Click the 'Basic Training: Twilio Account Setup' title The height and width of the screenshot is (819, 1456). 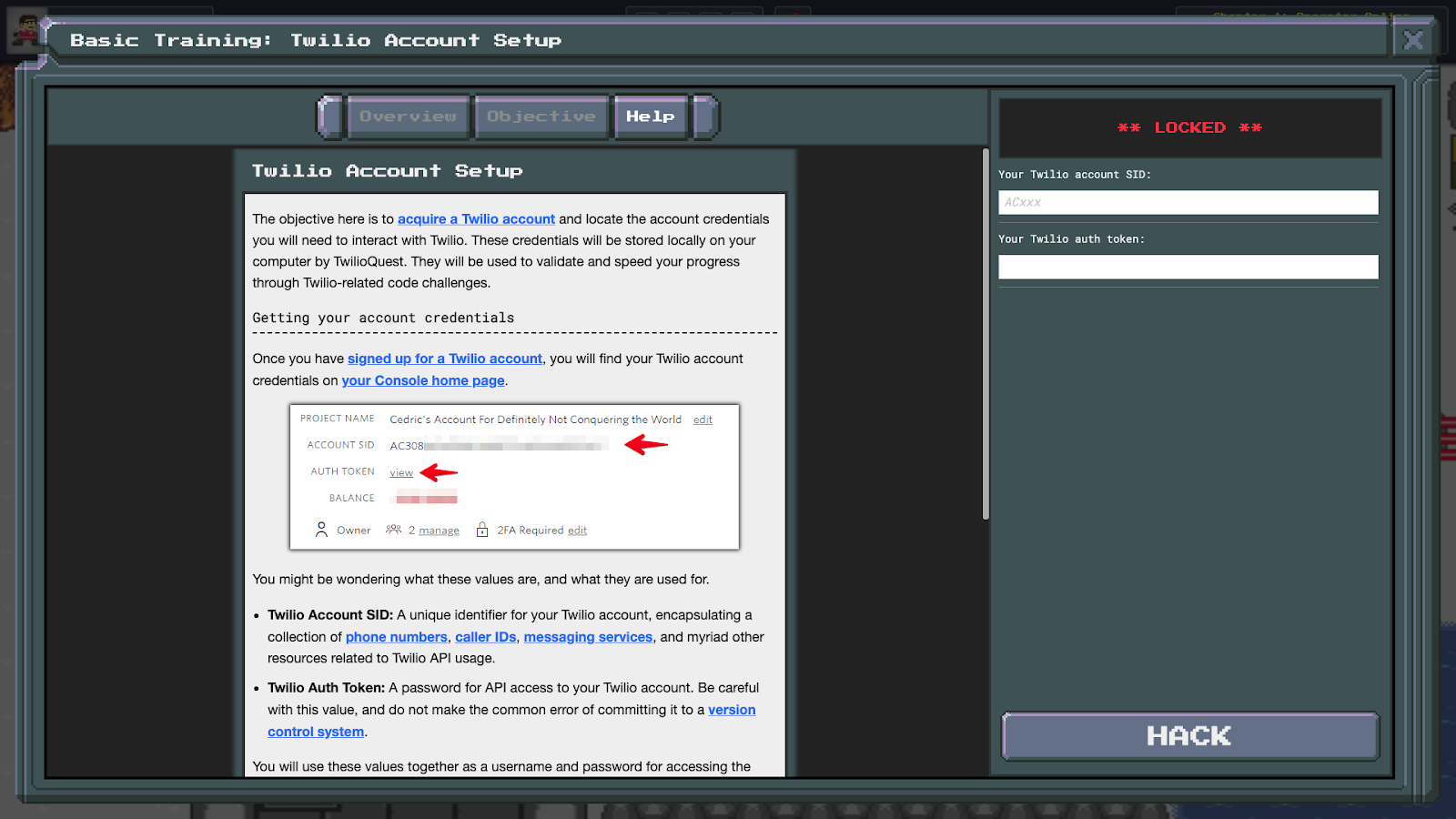pos(316,40)
